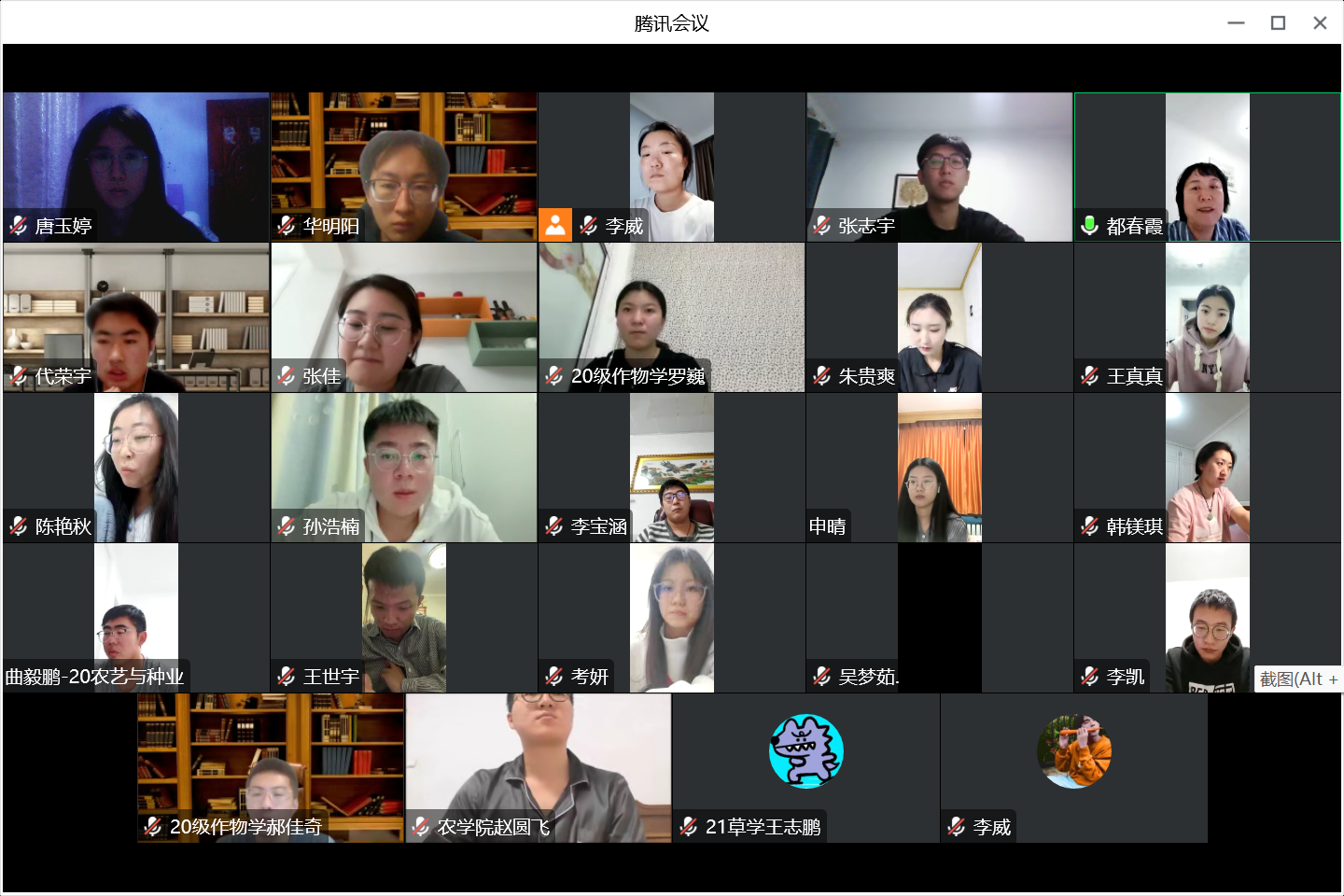This screenshot has height=896, width=1344.
Task: Select 曲毅鹏-20农艺与种业 video tile
Action: [x=136, y=618]
